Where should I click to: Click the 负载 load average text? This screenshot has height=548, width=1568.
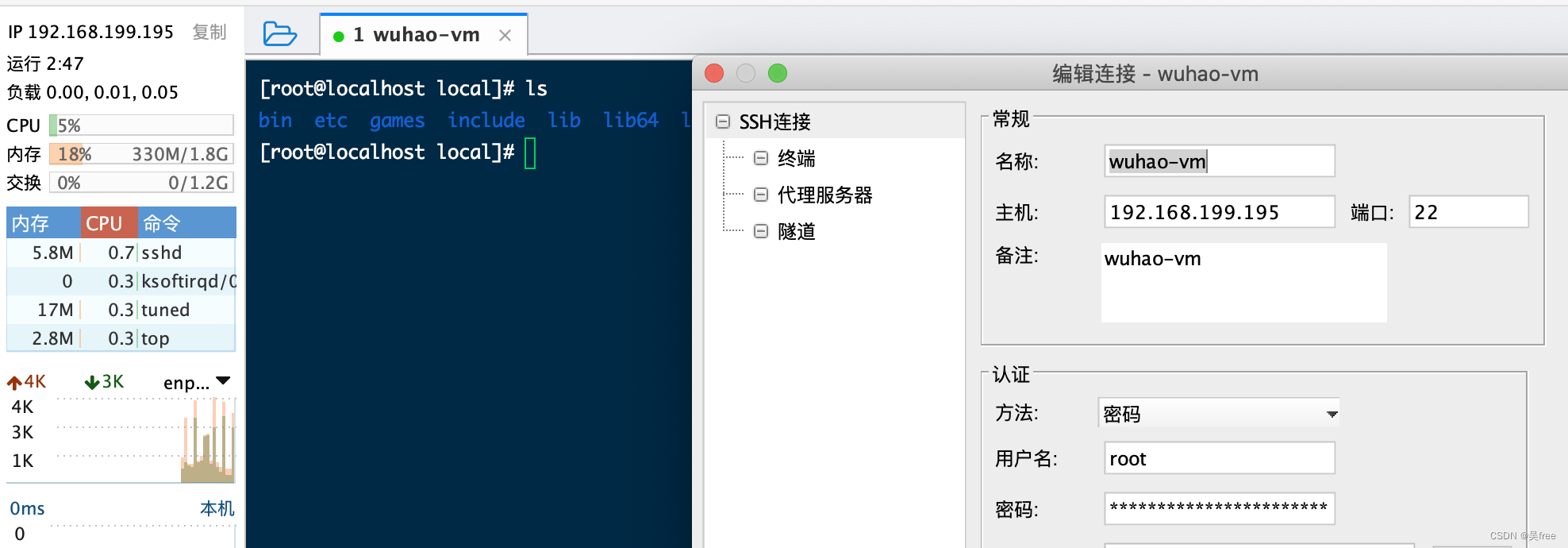point(93,92)
